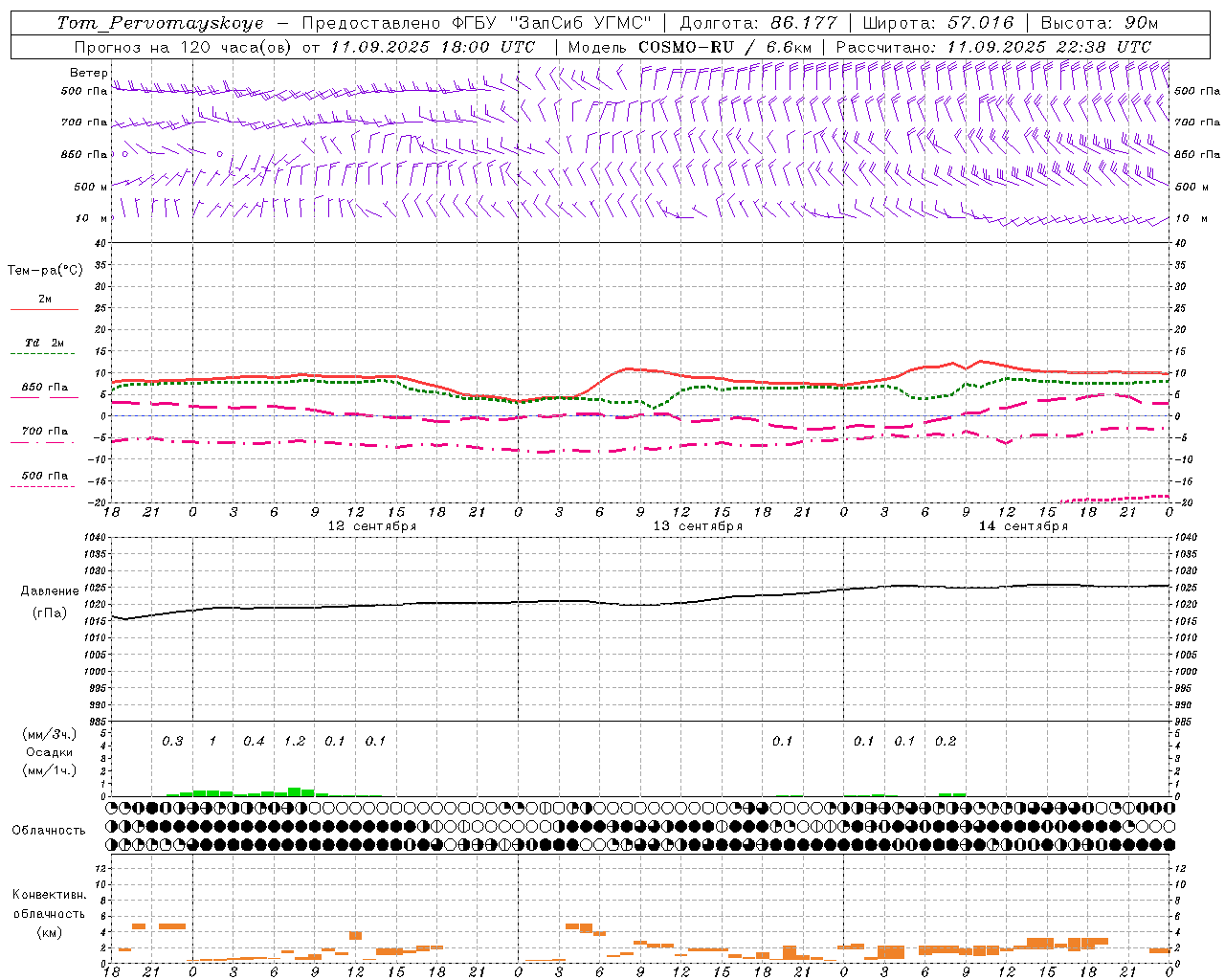Click the Облачность cloud cover label
The height and width of the screenshot is (980, 1225).
(49, 830)
